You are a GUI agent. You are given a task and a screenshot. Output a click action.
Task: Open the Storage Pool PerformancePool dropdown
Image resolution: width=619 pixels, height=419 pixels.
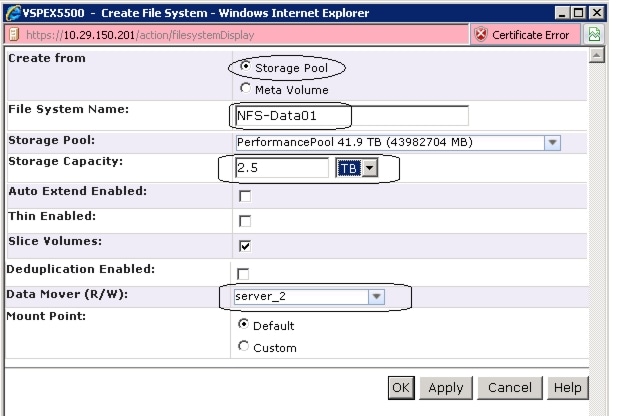[x=552, y=142]
